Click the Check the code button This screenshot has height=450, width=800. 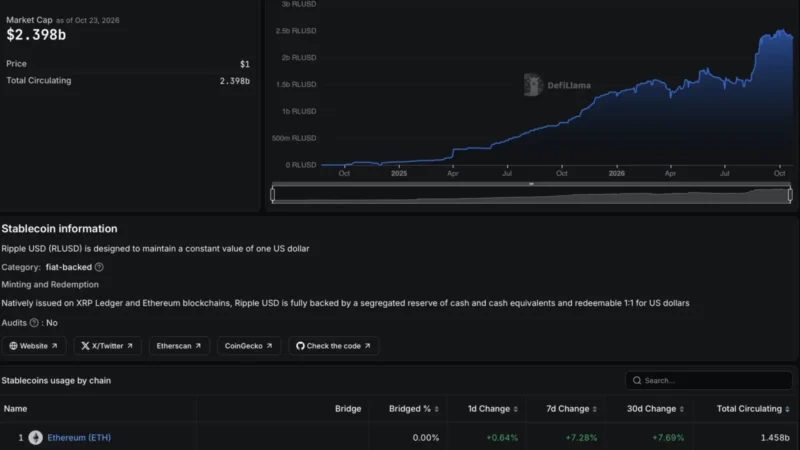coord(333,346)
